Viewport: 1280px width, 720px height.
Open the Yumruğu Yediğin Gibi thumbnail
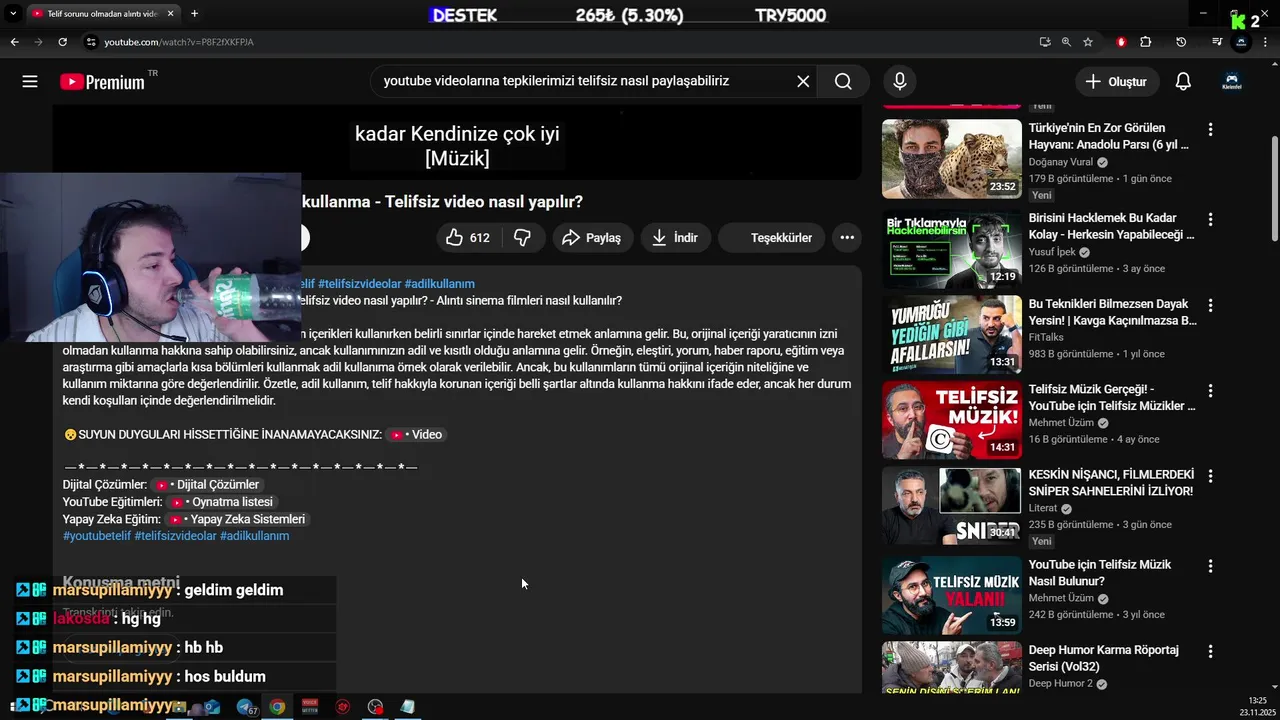pos(952,335)
